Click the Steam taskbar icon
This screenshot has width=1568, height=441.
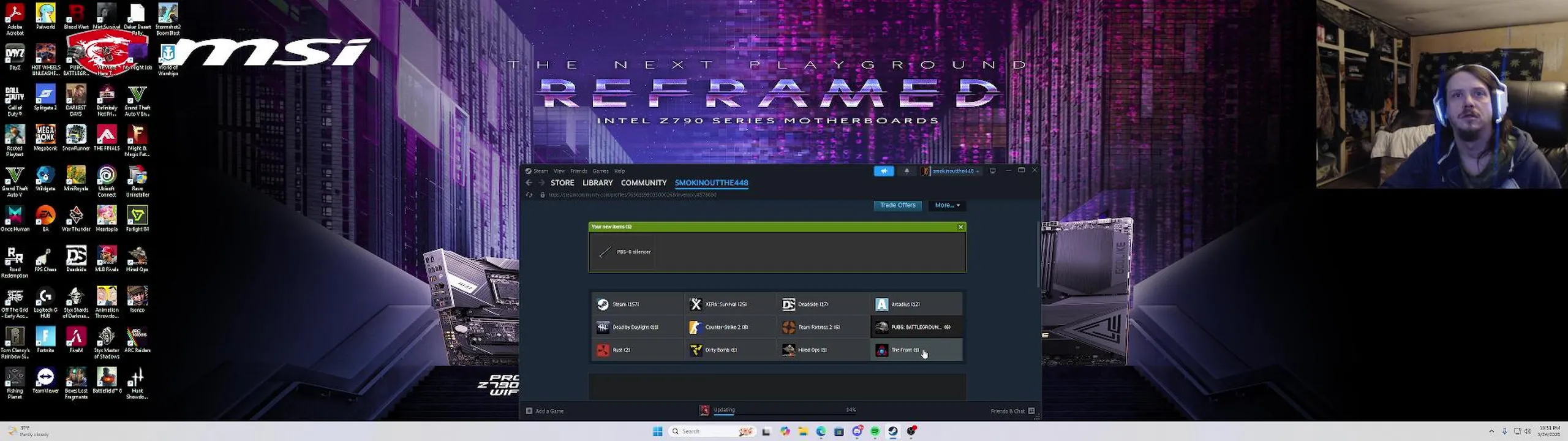point(893,431)
